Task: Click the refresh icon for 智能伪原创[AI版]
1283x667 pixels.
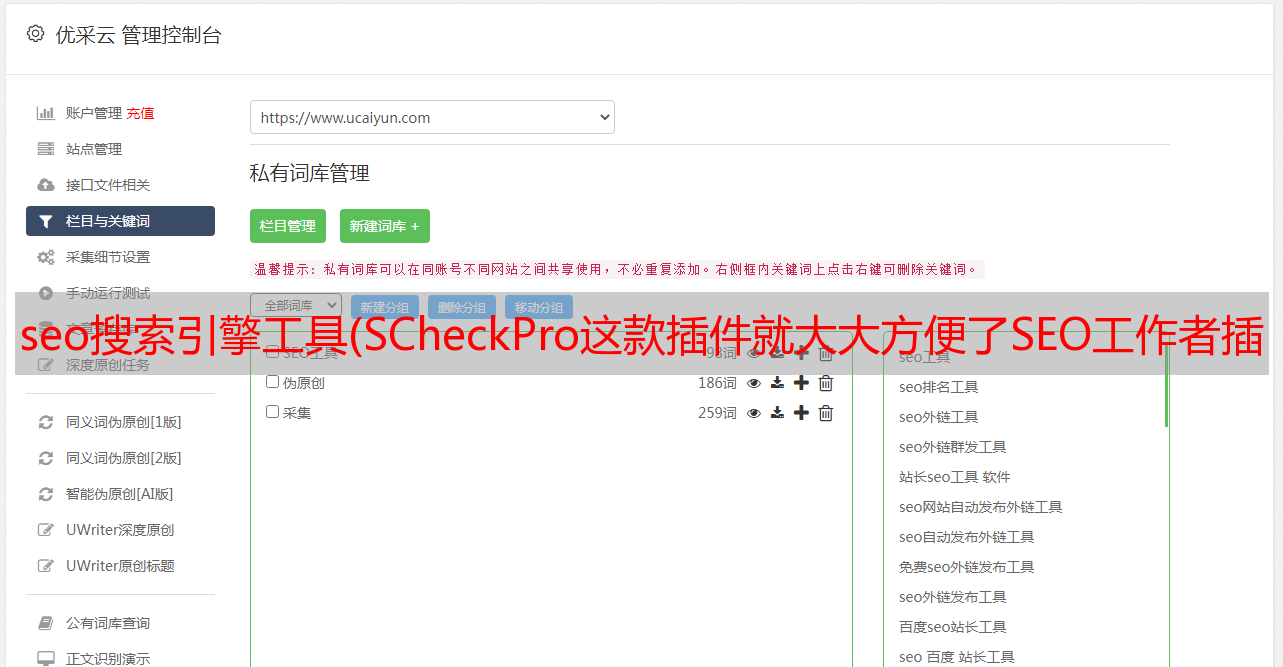Action: 45,494
